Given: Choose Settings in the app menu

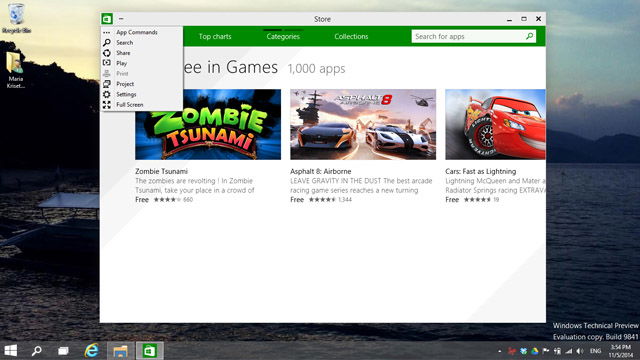Looking at the screenshot, I should (x=126, y=94).
